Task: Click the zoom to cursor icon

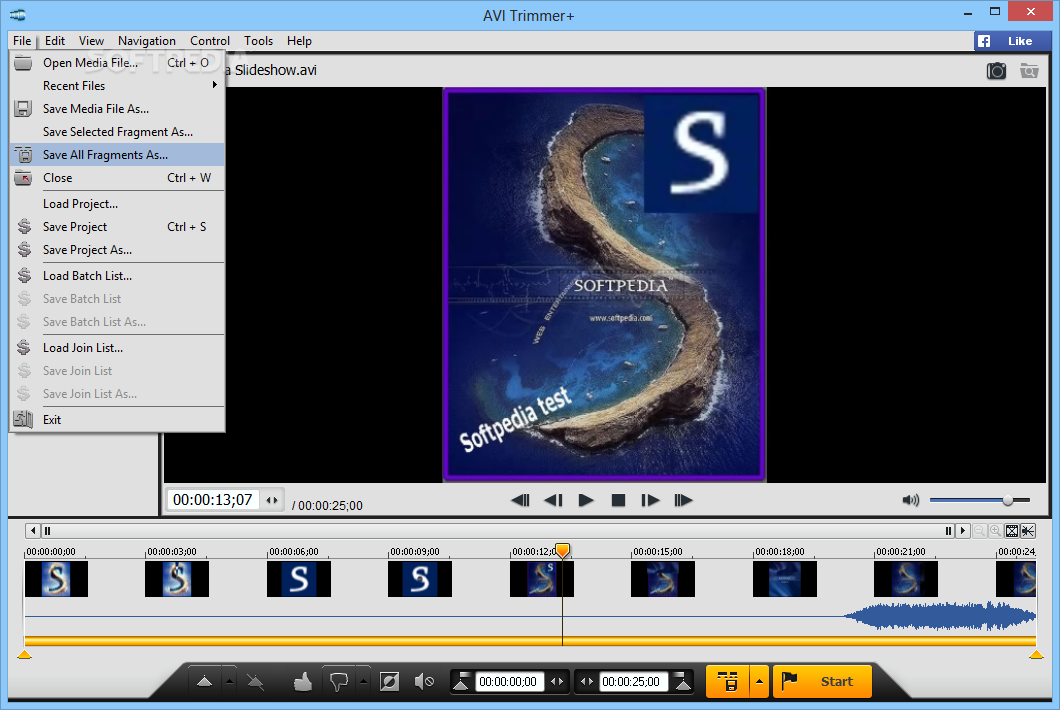Action: 1028,531
